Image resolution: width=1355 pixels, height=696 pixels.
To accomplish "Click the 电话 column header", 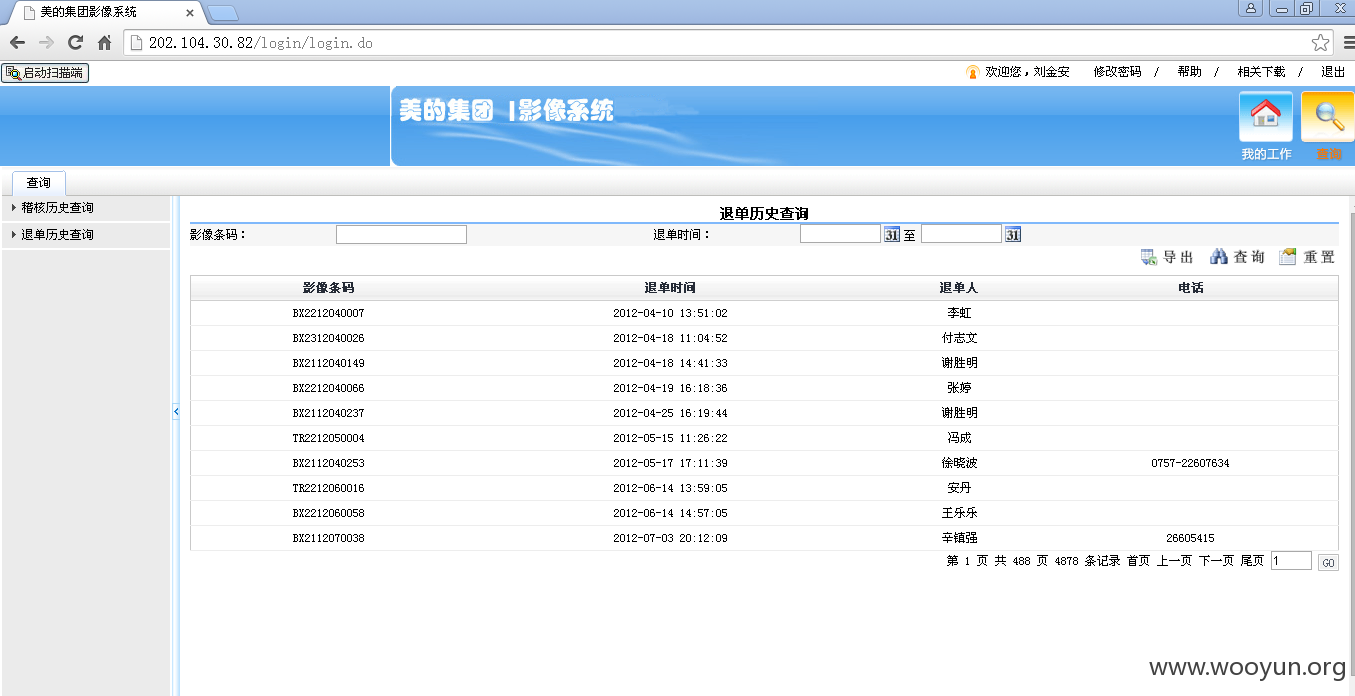I will coord(1190,288).
